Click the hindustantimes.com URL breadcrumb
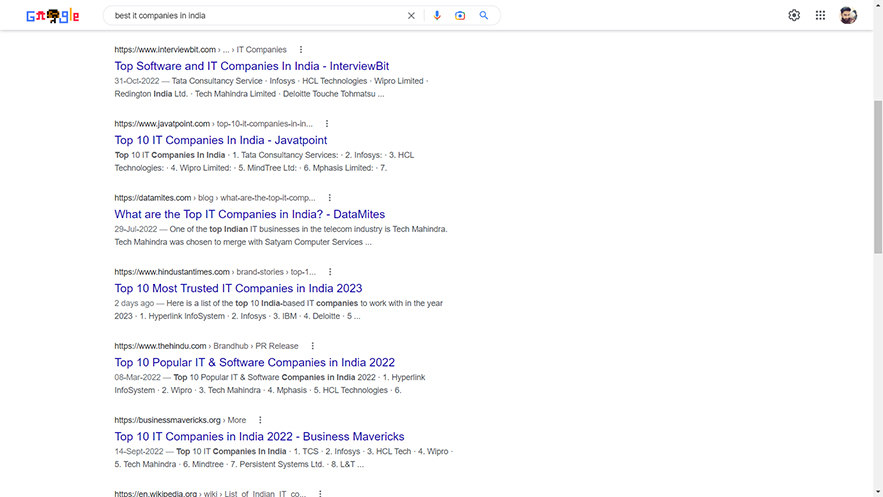The height and width of the screenshot is (497, 883). coord(215,272)
